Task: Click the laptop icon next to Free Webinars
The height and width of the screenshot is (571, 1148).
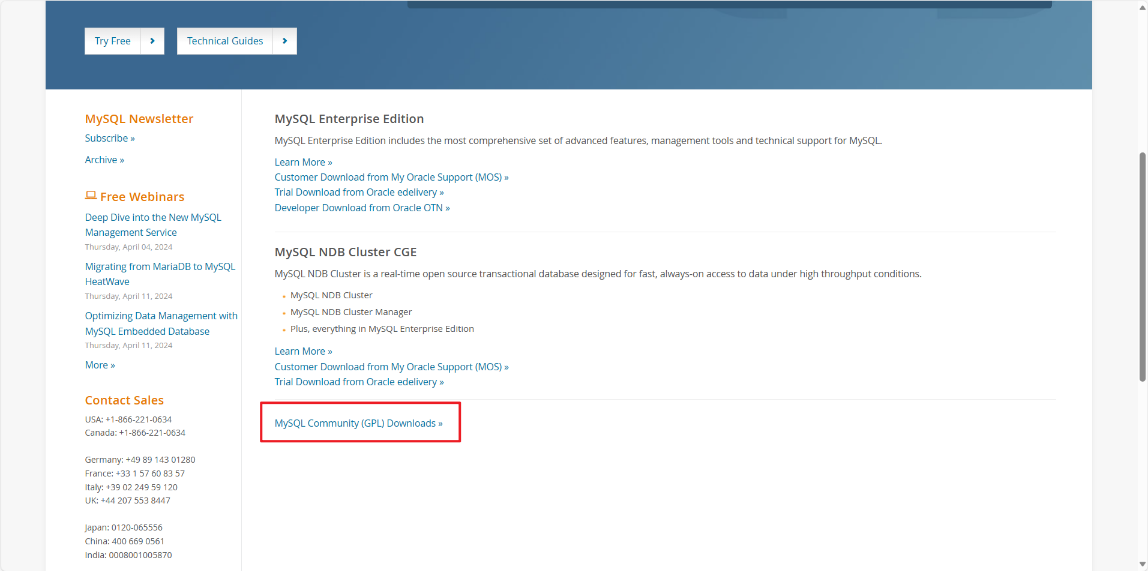Action: tap(91, 196)
